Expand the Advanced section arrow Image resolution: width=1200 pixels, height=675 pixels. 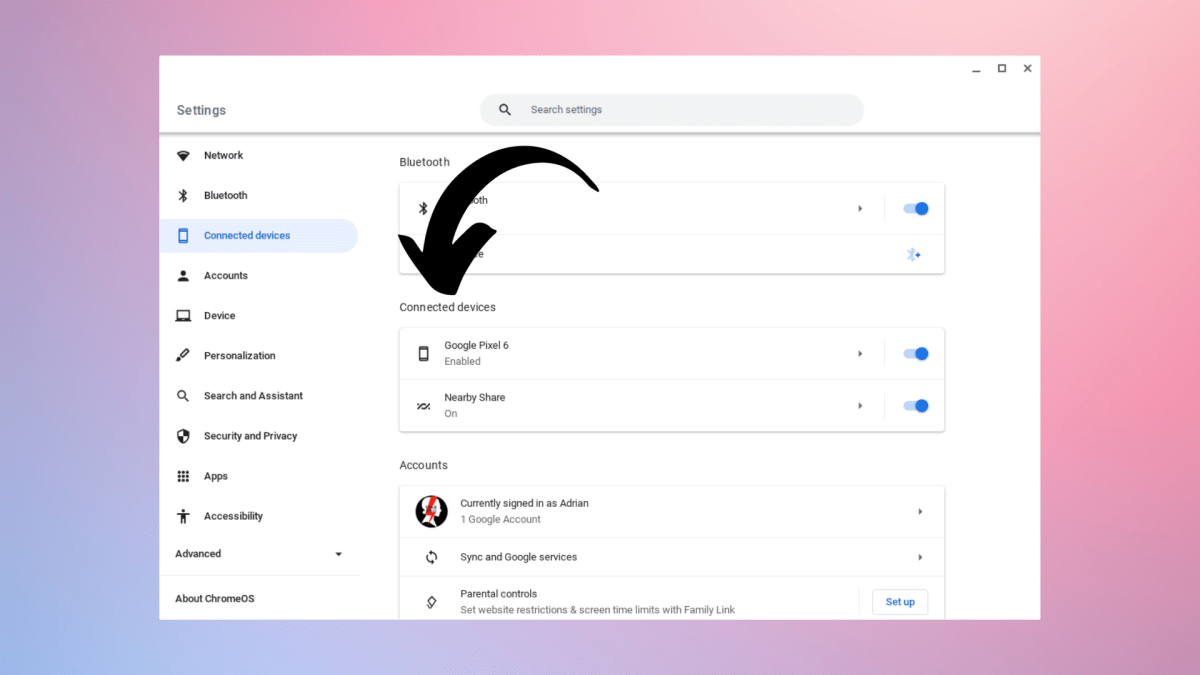pos(338,554)
